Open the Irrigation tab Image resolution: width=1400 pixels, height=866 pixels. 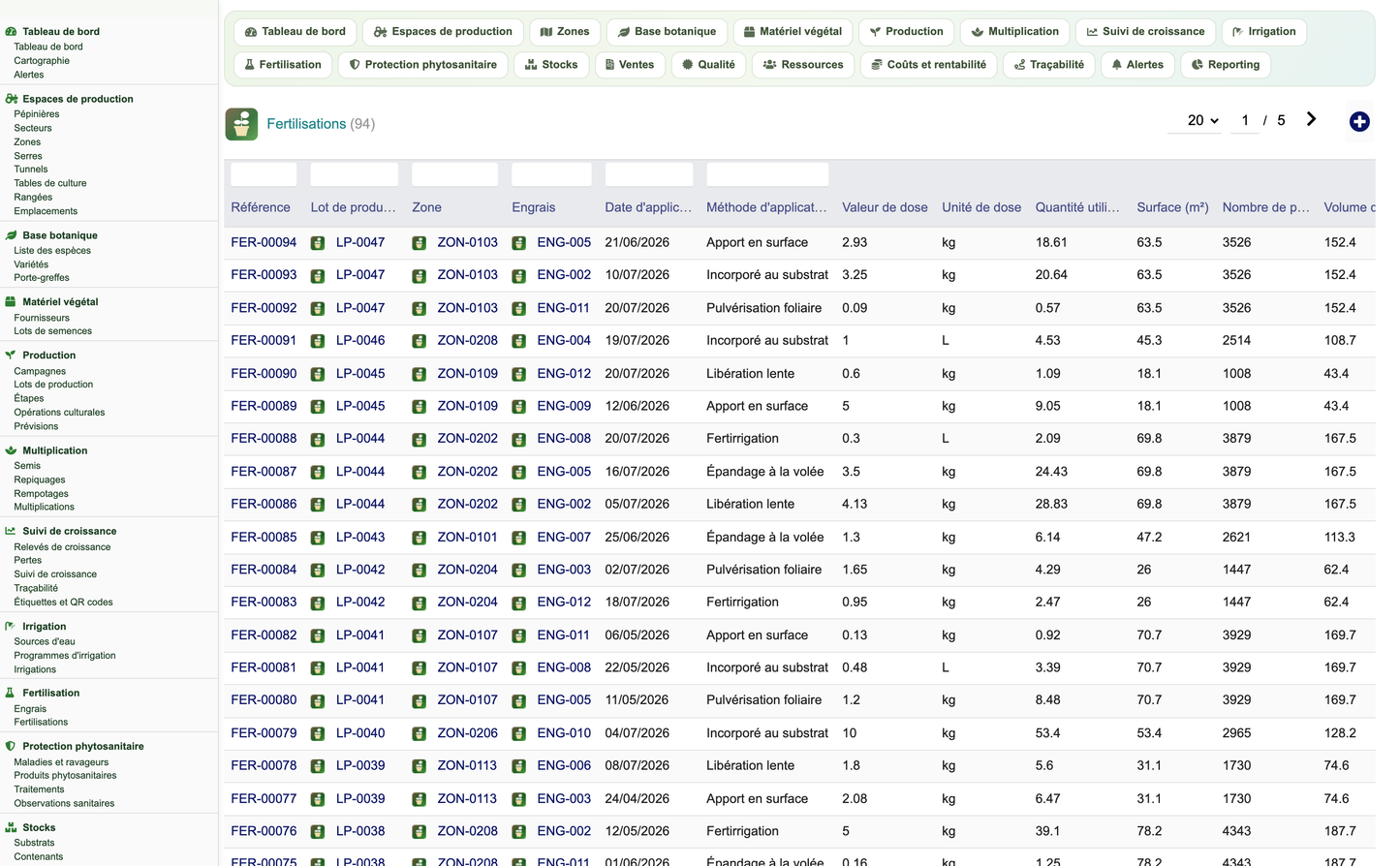tap(1263, 32)
